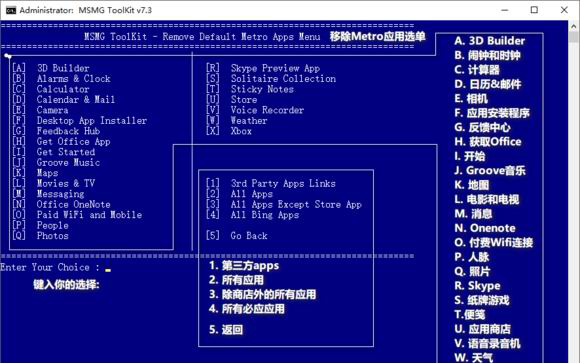The width and height of the screenshot is (580, 363).
Task: Select the '[U] Store' line
Action: click(x=232, y=100)
